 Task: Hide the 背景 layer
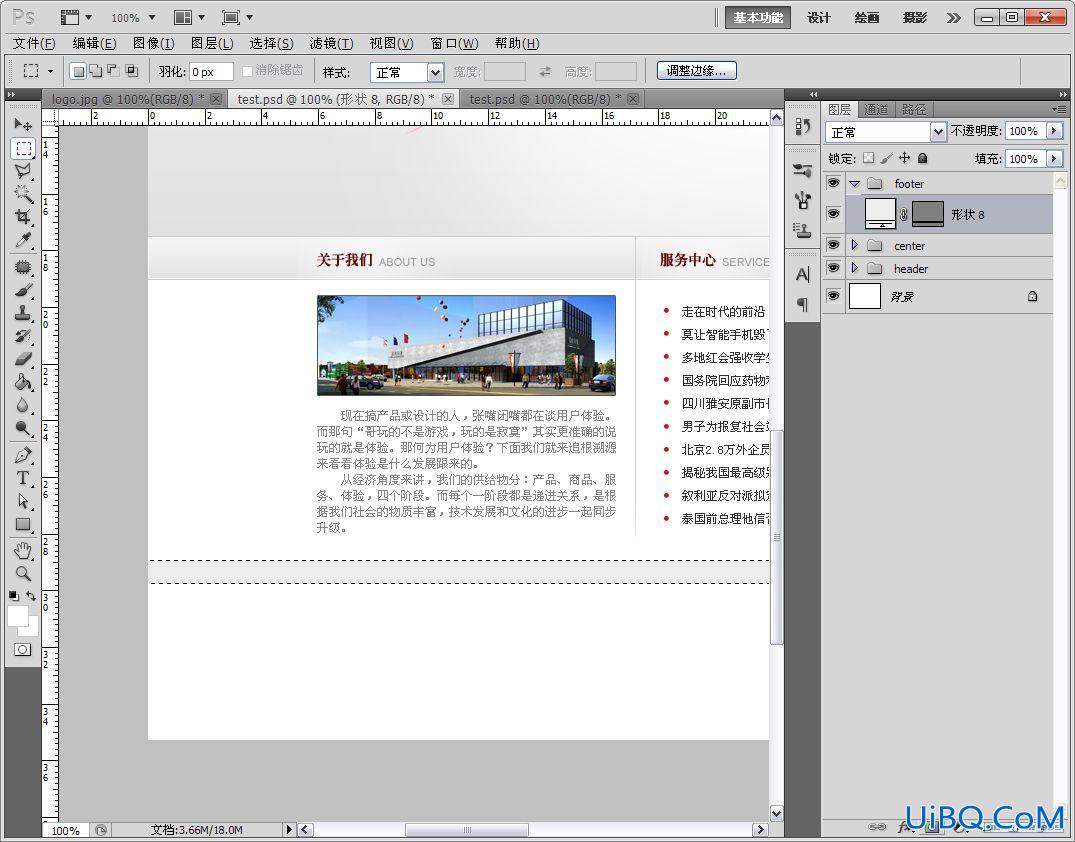click(x=833, y=296)
